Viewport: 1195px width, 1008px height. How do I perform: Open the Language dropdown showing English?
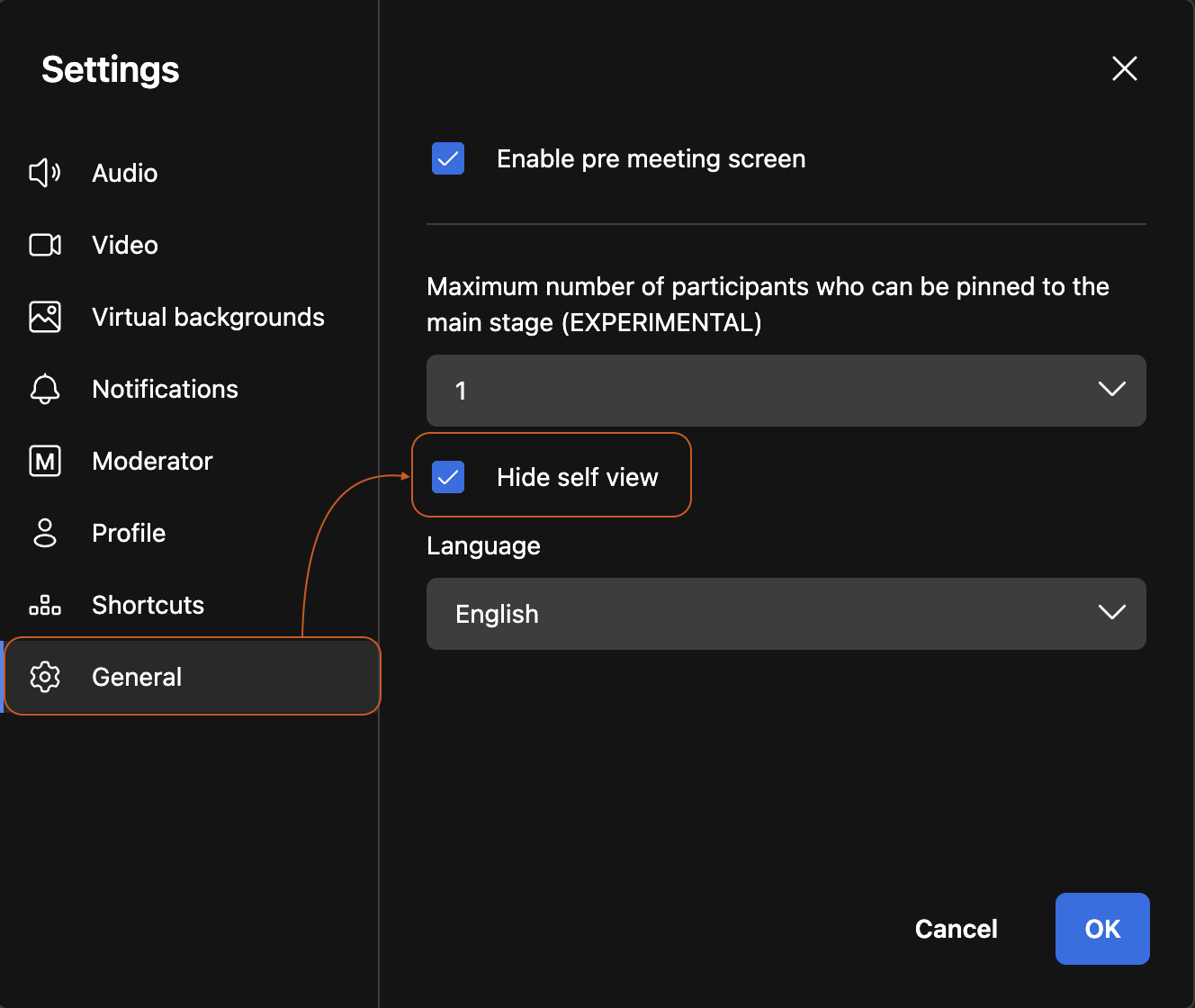[x=786, y=614]
